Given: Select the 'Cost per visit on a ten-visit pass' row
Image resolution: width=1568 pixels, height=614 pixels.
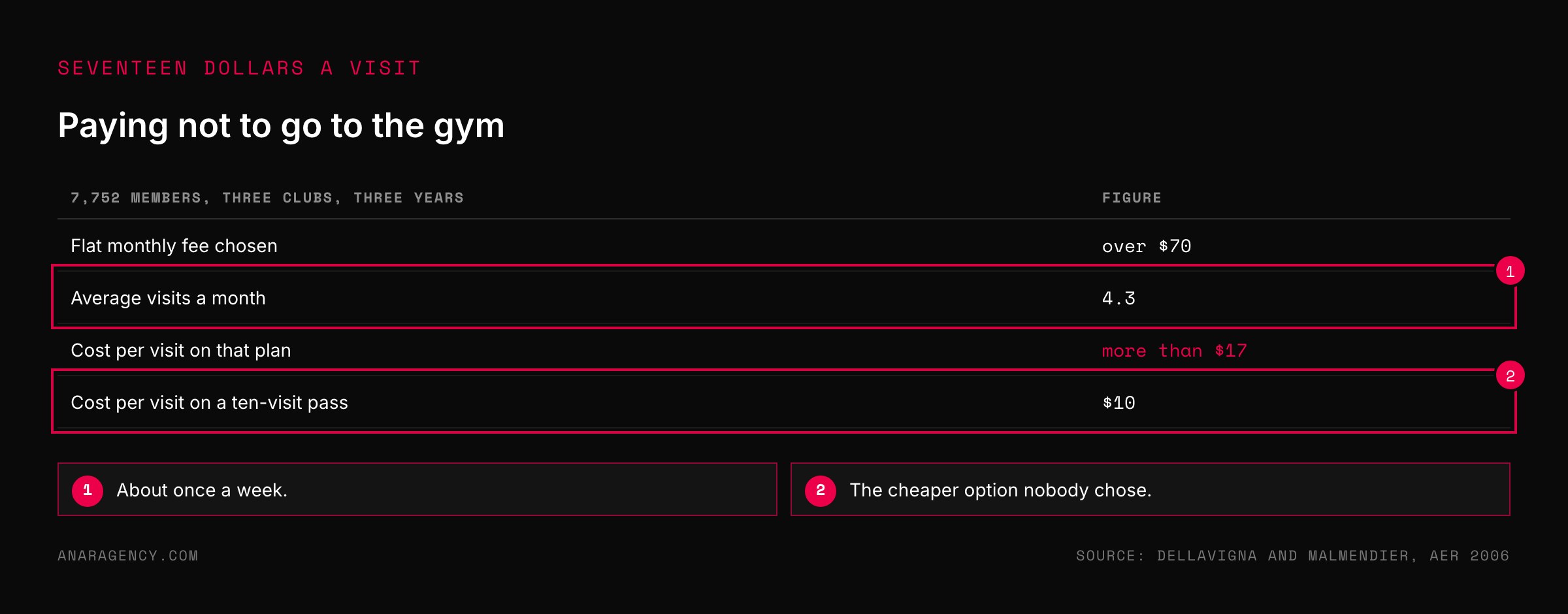Looking at the screenshot, I should tap(784, 402).
